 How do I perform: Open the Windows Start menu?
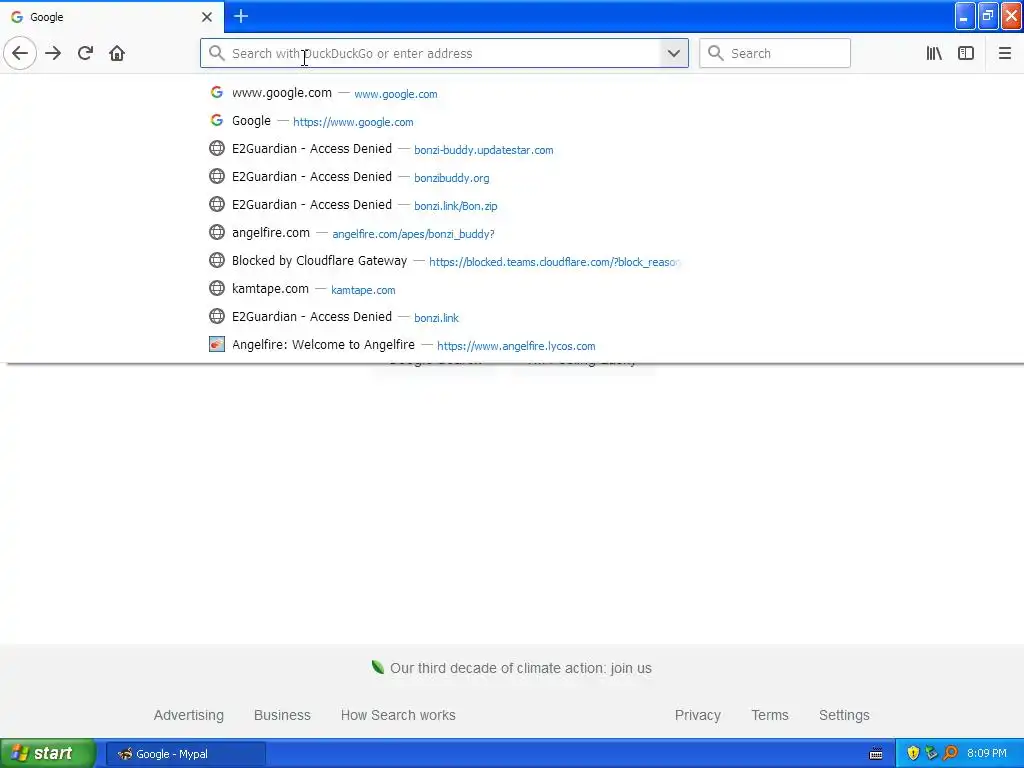tap(48, 754)
